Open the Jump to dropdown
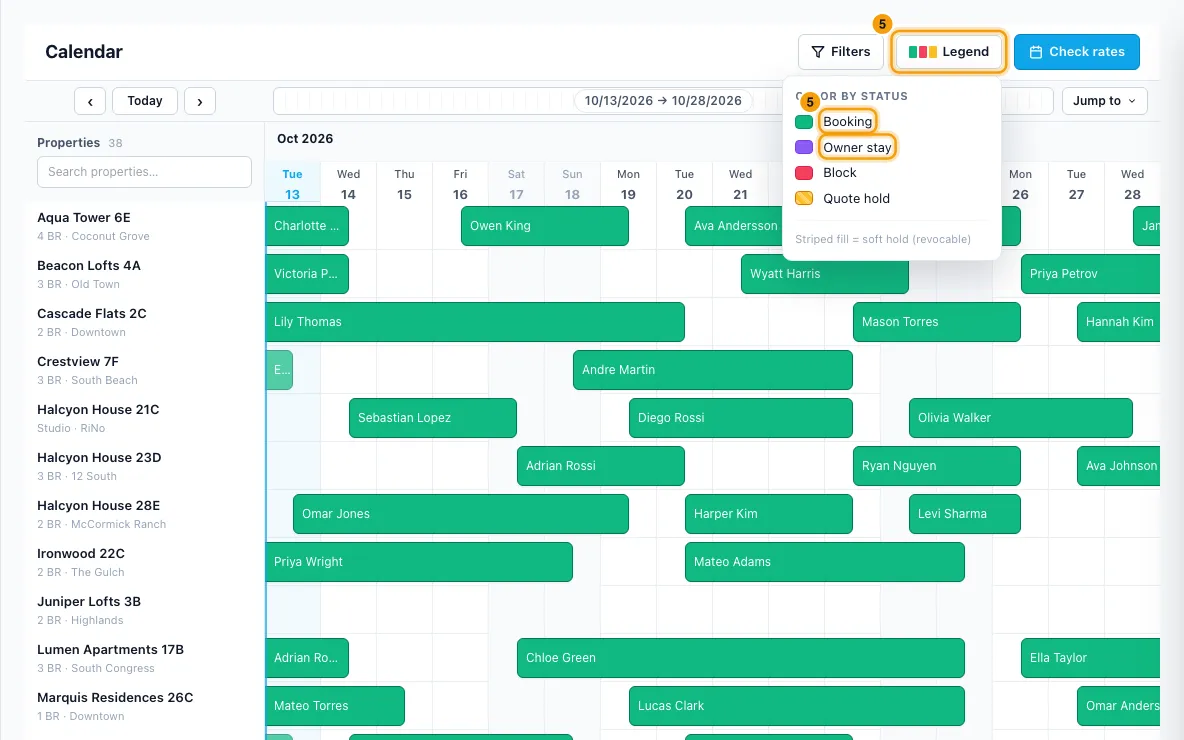Image resolution: width=1184 pixels, height=740 pixels. tap(1105, 100)
